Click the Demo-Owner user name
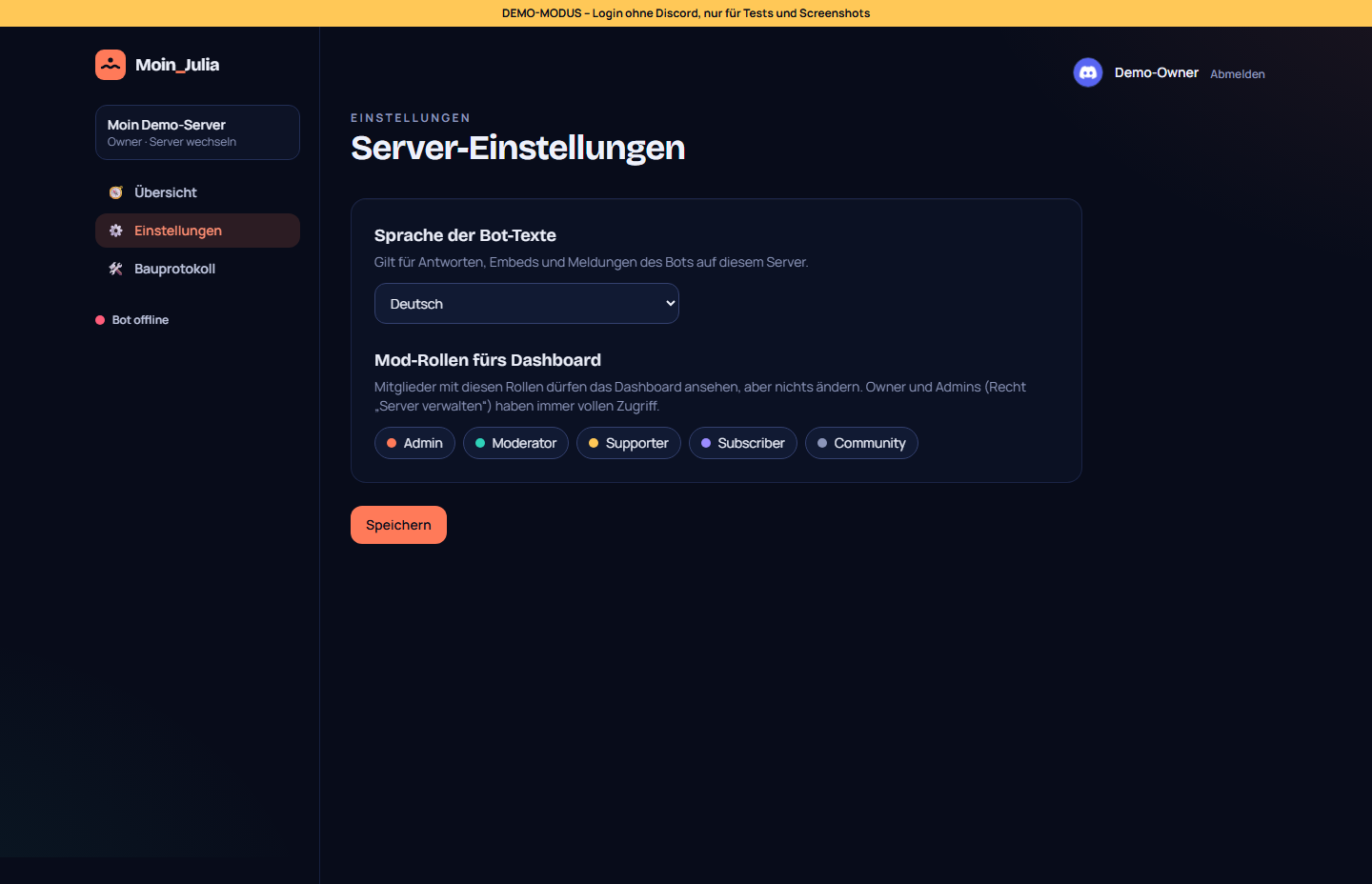 coord(1157,72)
